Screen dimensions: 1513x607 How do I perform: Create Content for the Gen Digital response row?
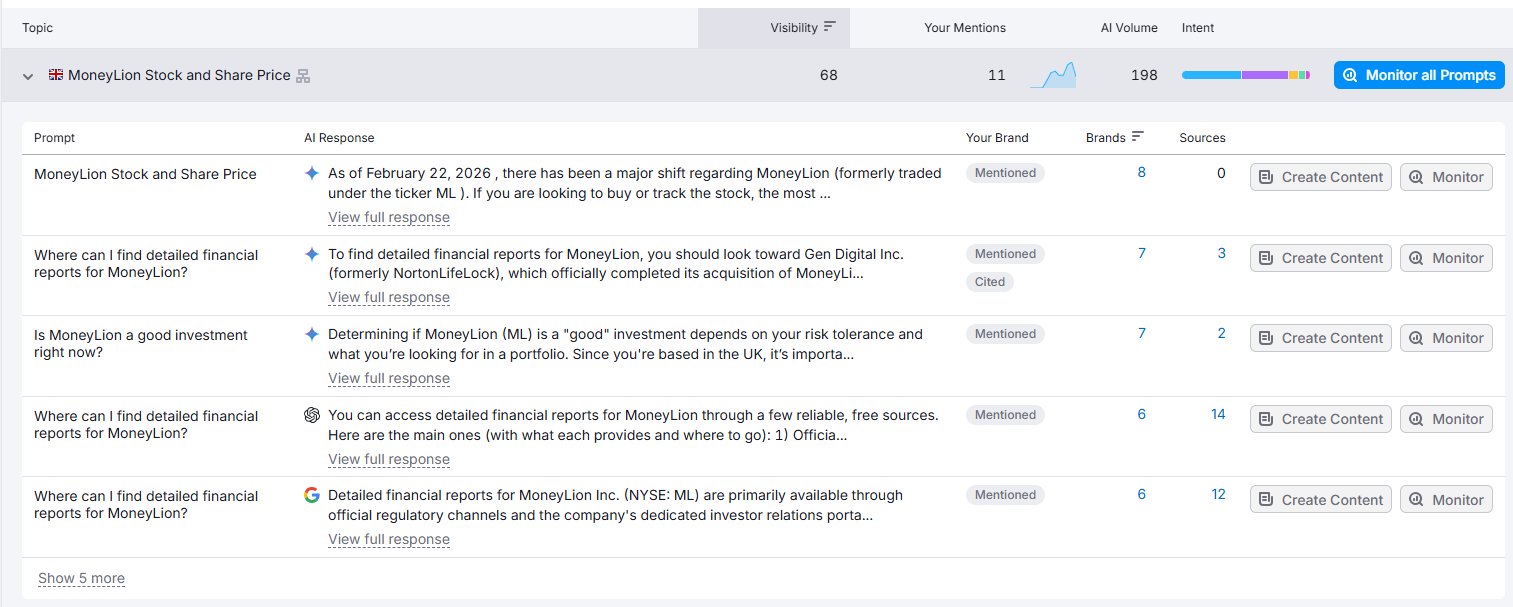point(1321,258)
